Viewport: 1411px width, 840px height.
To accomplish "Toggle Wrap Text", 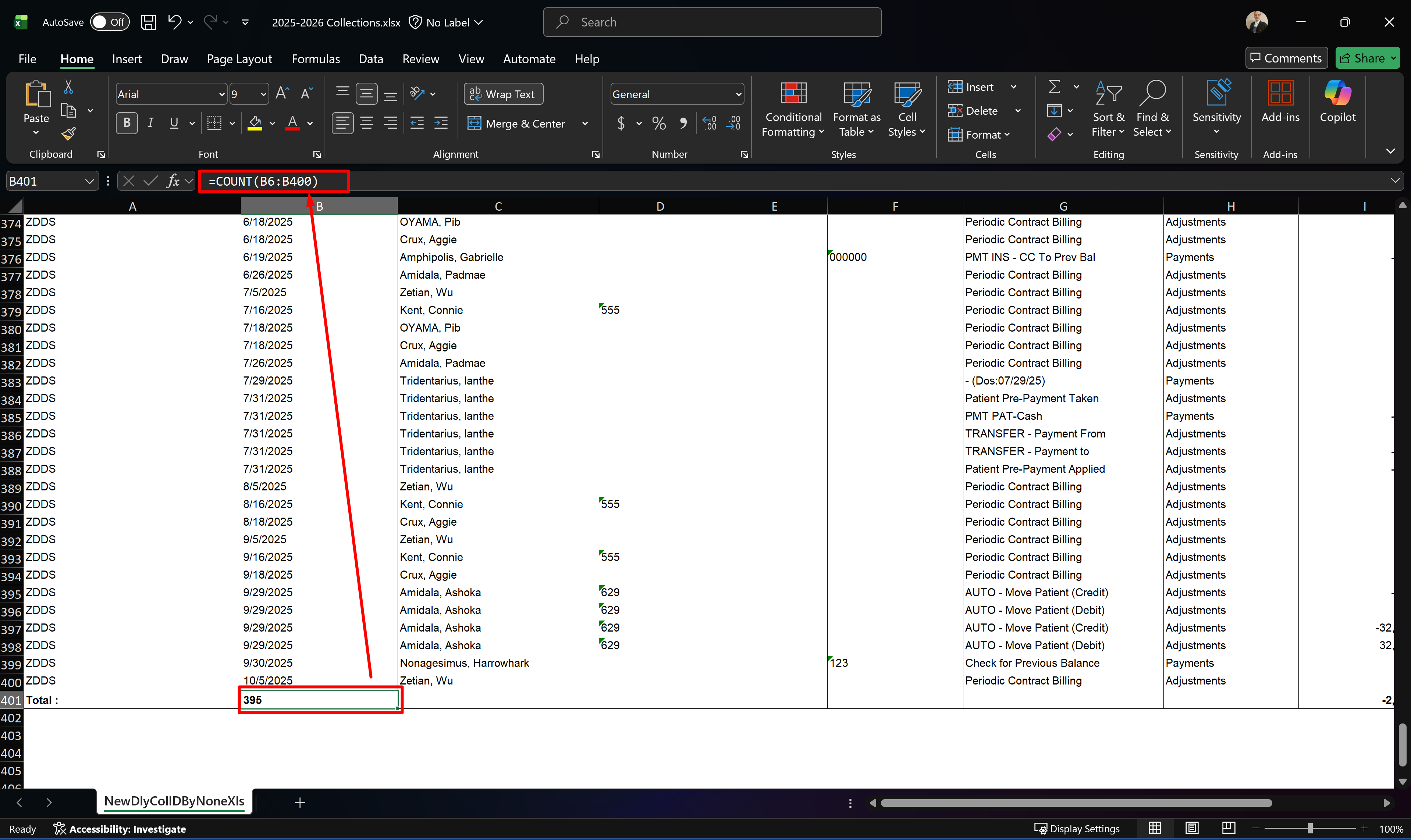I will click(503, 94).
